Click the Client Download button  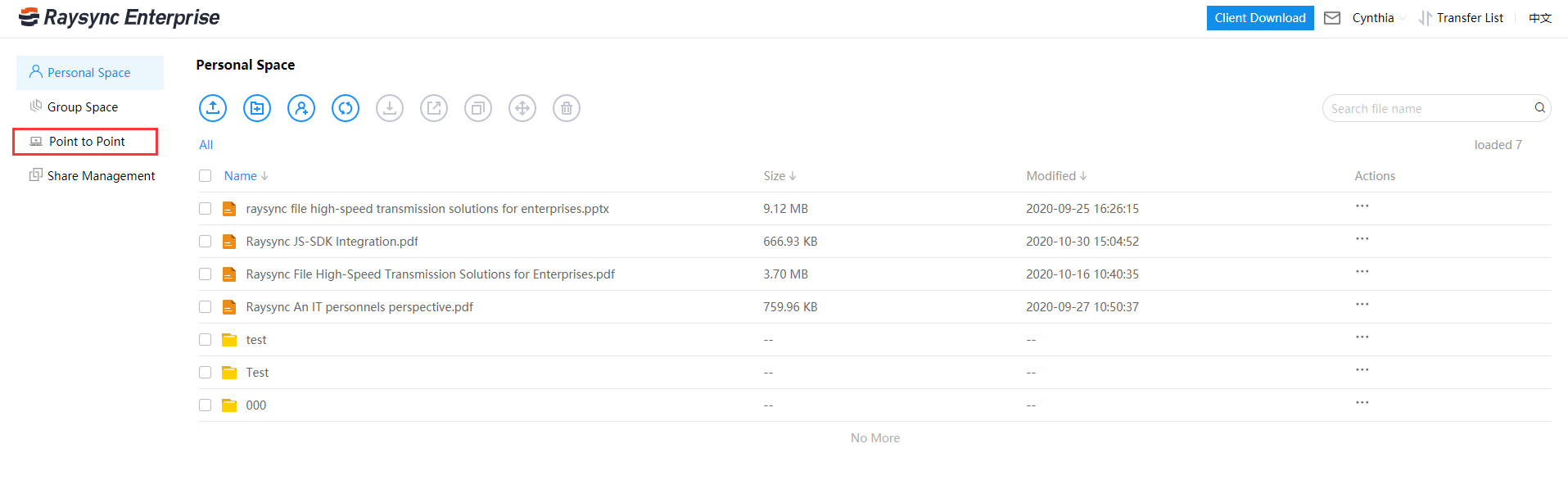1260,18
